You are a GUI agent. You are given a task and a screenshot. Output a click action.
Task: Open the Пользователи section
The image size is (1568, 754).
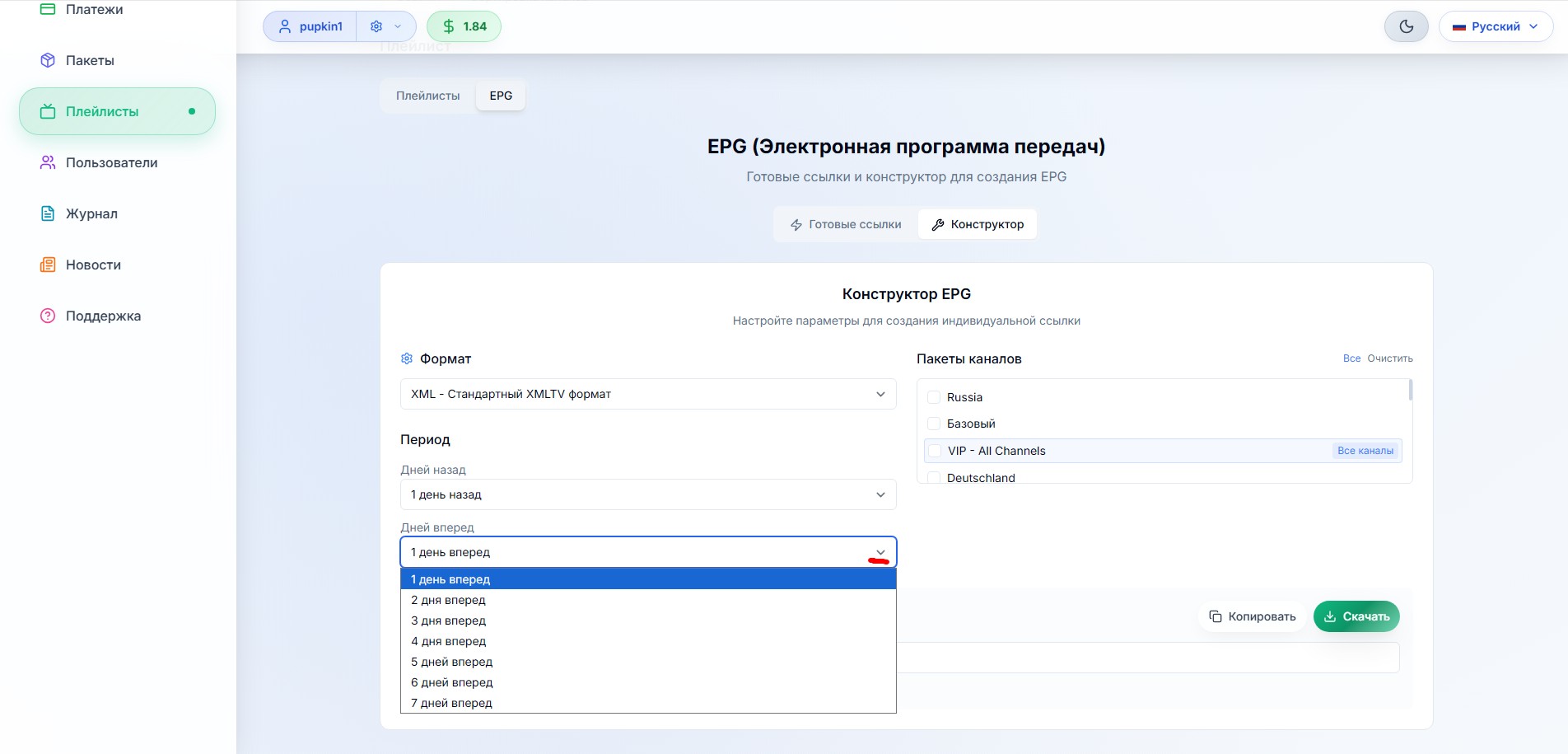(110, 162)
